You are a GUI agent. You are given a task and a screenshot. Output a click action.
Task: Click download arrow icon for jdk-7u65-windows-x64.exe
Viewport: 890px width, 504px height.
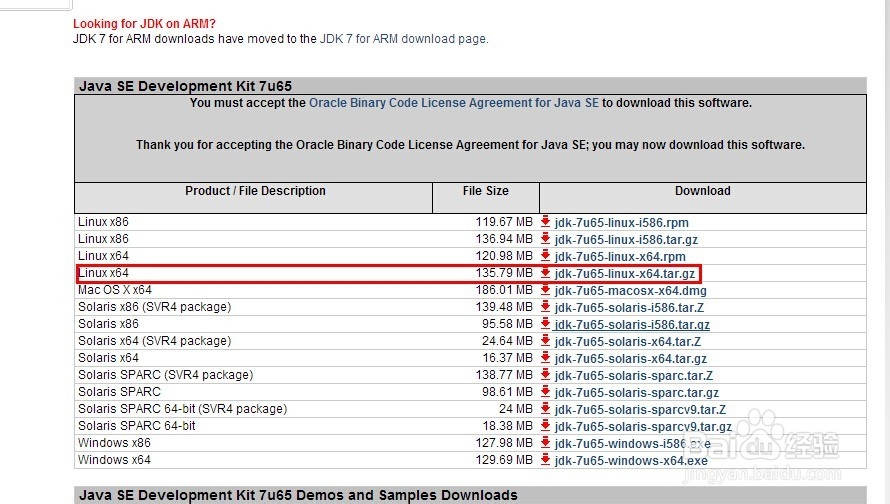pyautogui.click(x=545, y=460)
